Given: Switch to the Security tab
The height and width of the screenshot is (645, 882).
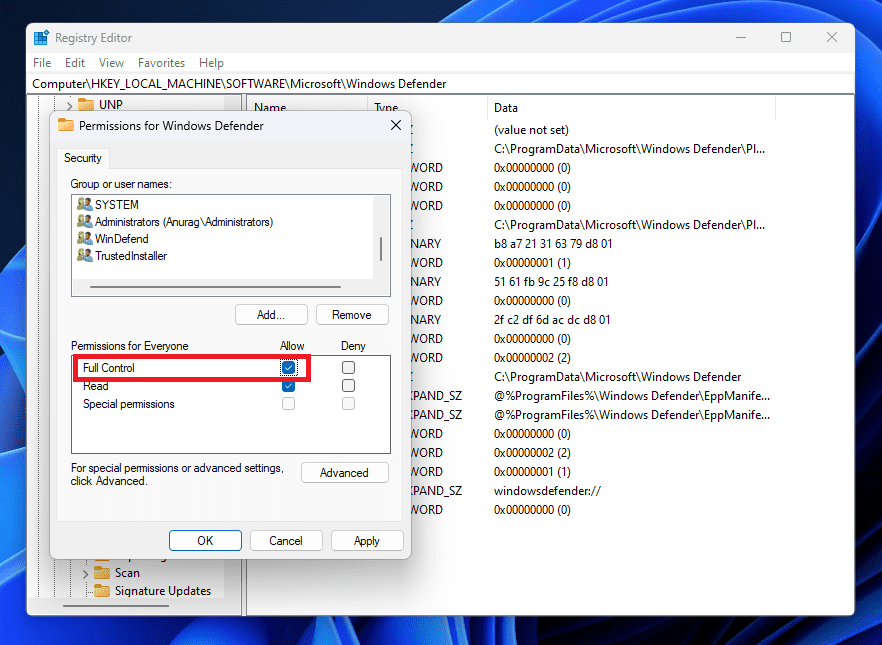Looking at the screenshot, I should click(x=83, y=158).
